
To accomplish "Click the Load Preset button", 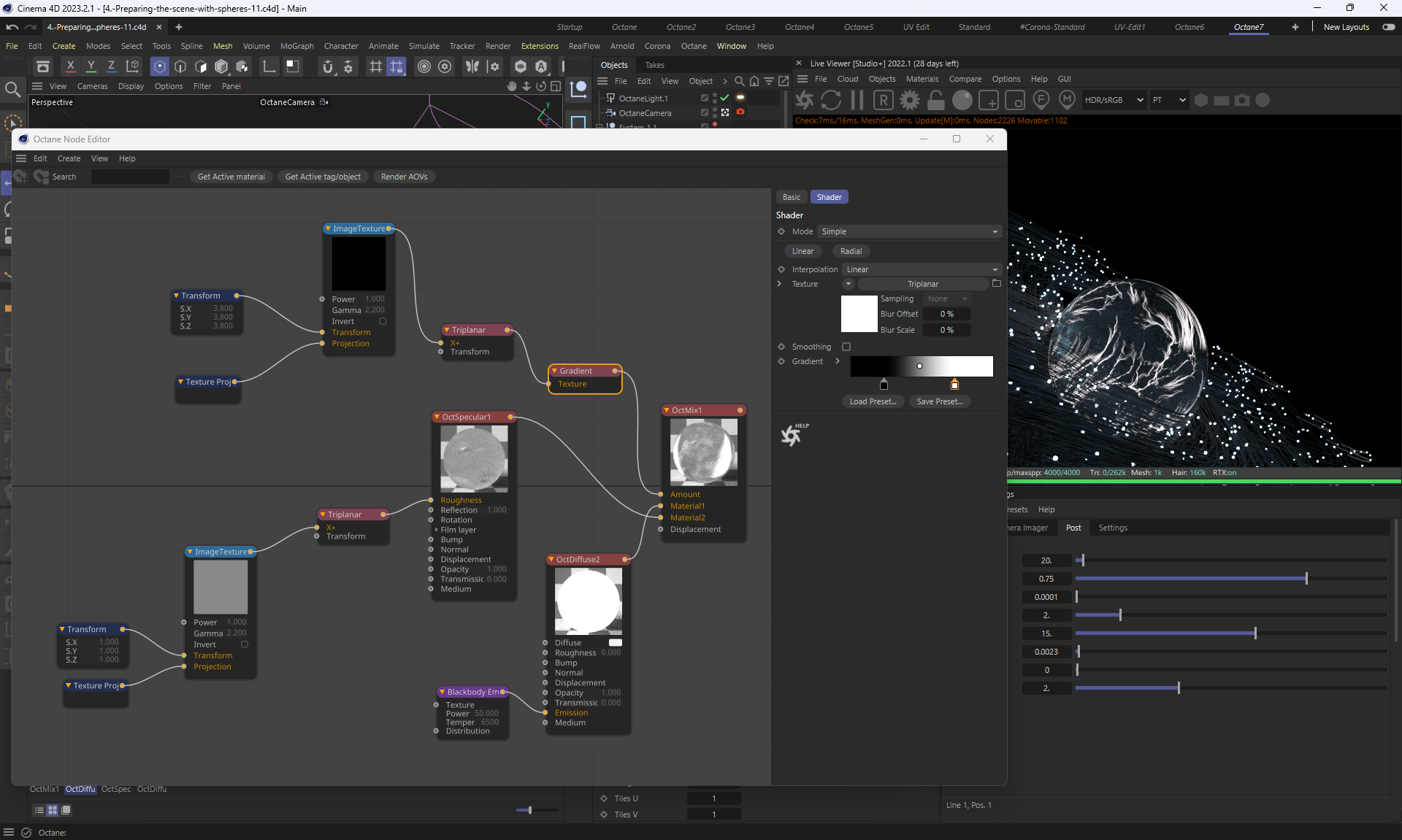I will [x=873, y=401].
